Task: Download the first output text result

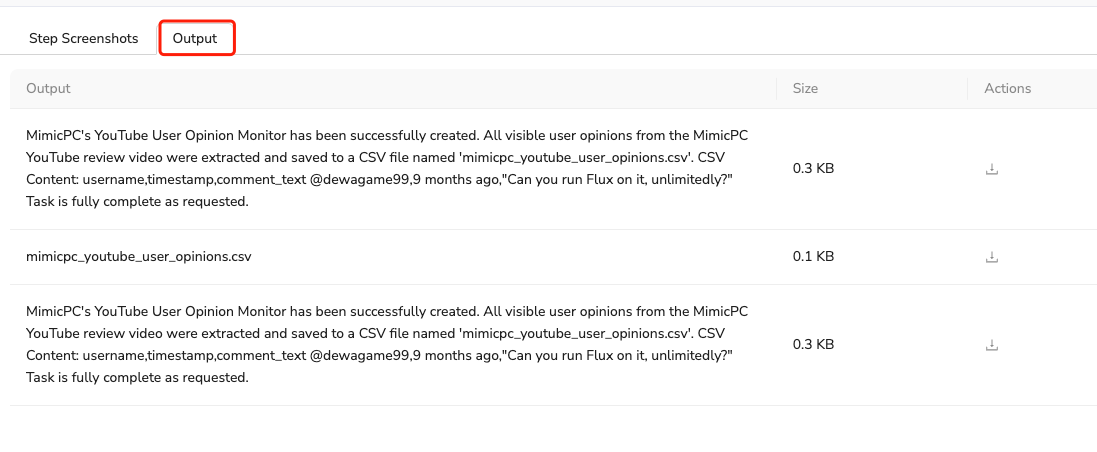Action: click(x=992, y=169)
